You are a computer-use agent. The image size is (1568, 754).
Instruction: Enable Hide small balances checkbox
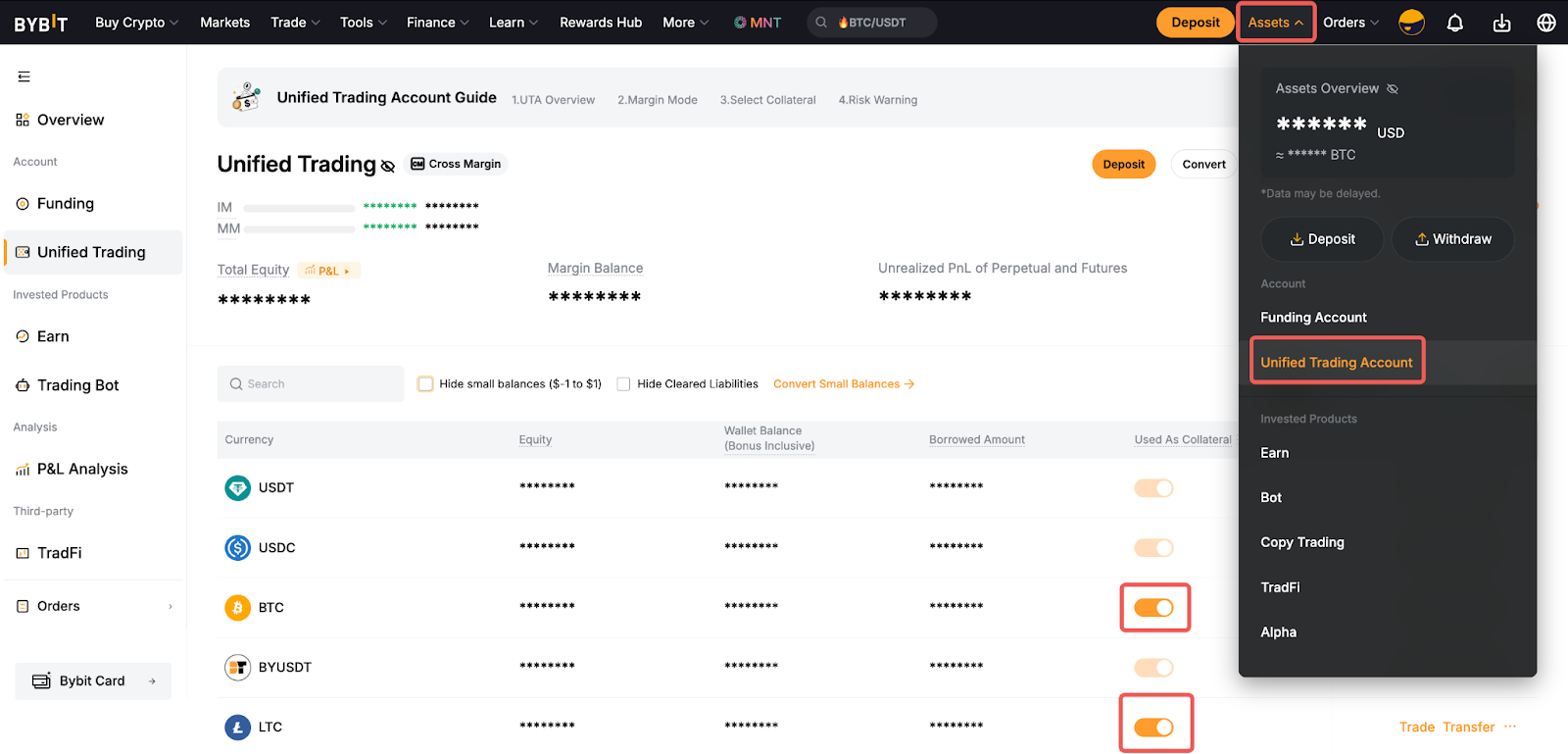425,384
